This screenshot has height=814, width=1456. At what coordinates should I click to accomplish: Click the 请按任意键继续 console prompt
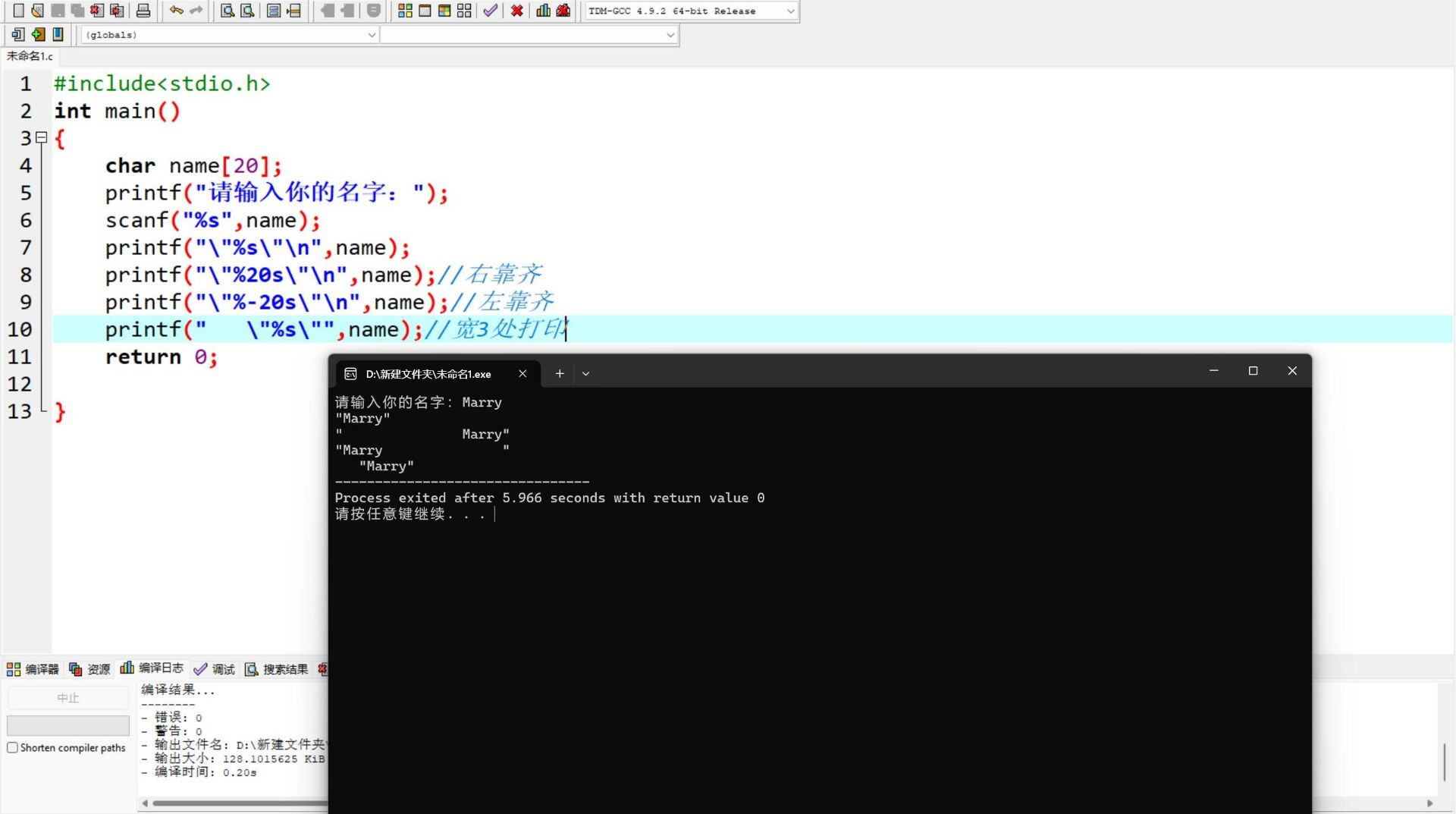point(409,514)
